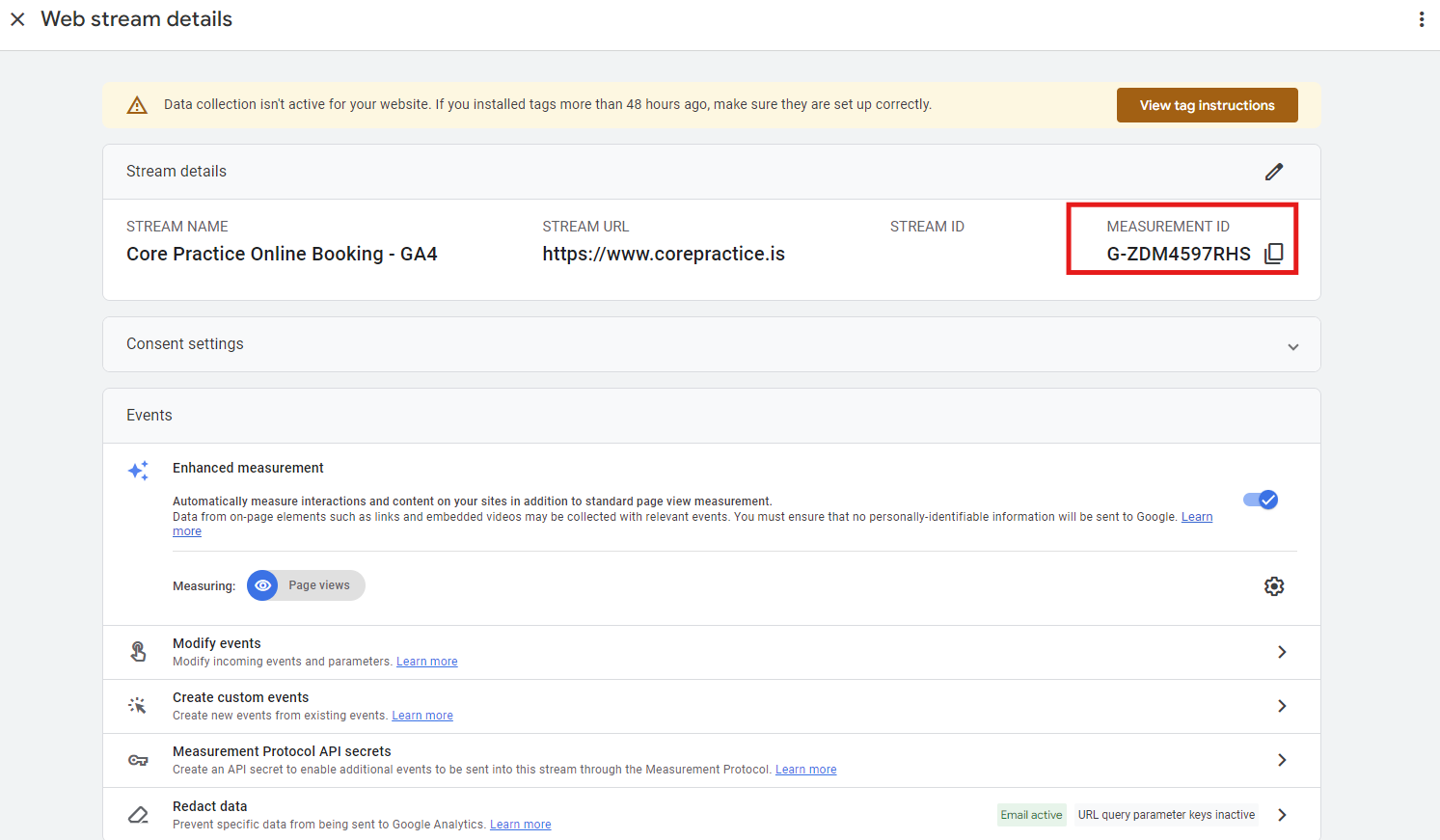Open Learn more link for Measurement Protocol
1440x840 pixels.
[x=806, y=770]
